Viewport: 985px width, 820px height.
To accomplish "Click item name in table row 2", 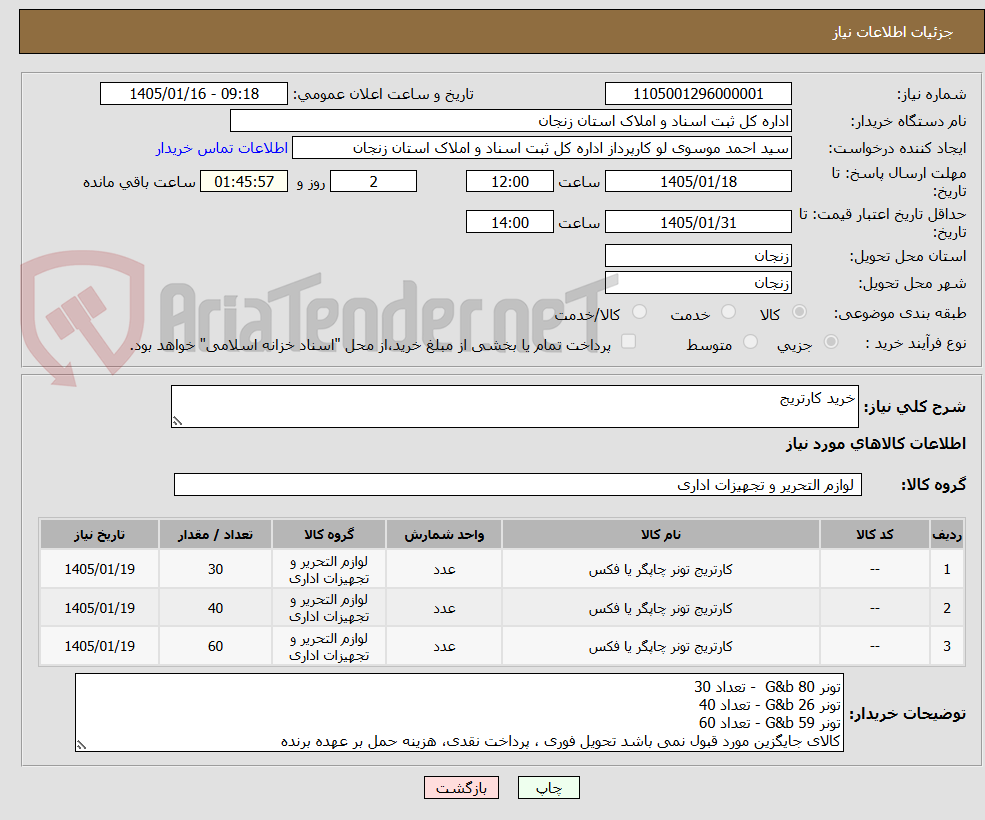I will [660, 608].
